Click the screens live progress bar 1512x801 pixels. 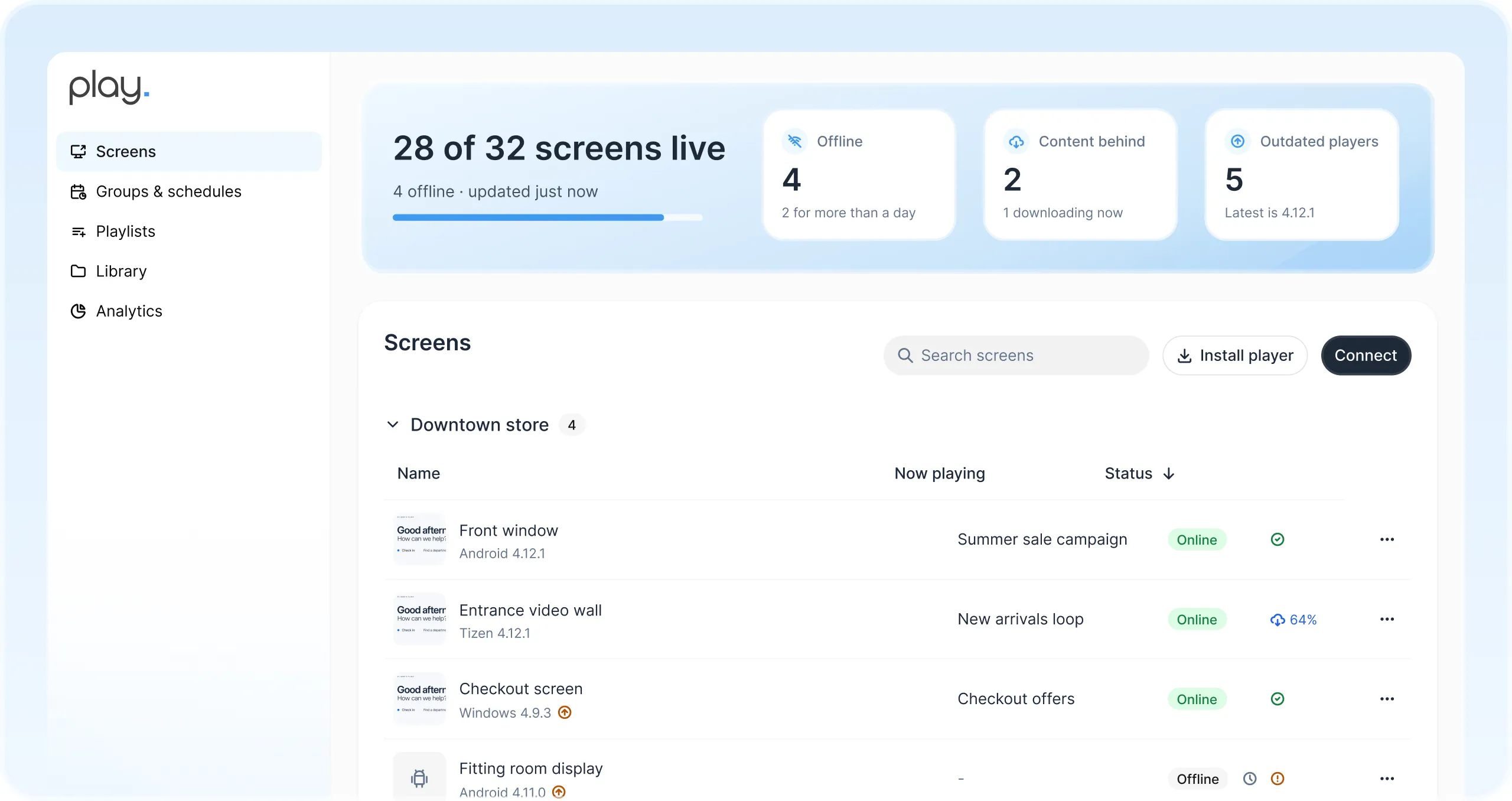tap(548, 217)
